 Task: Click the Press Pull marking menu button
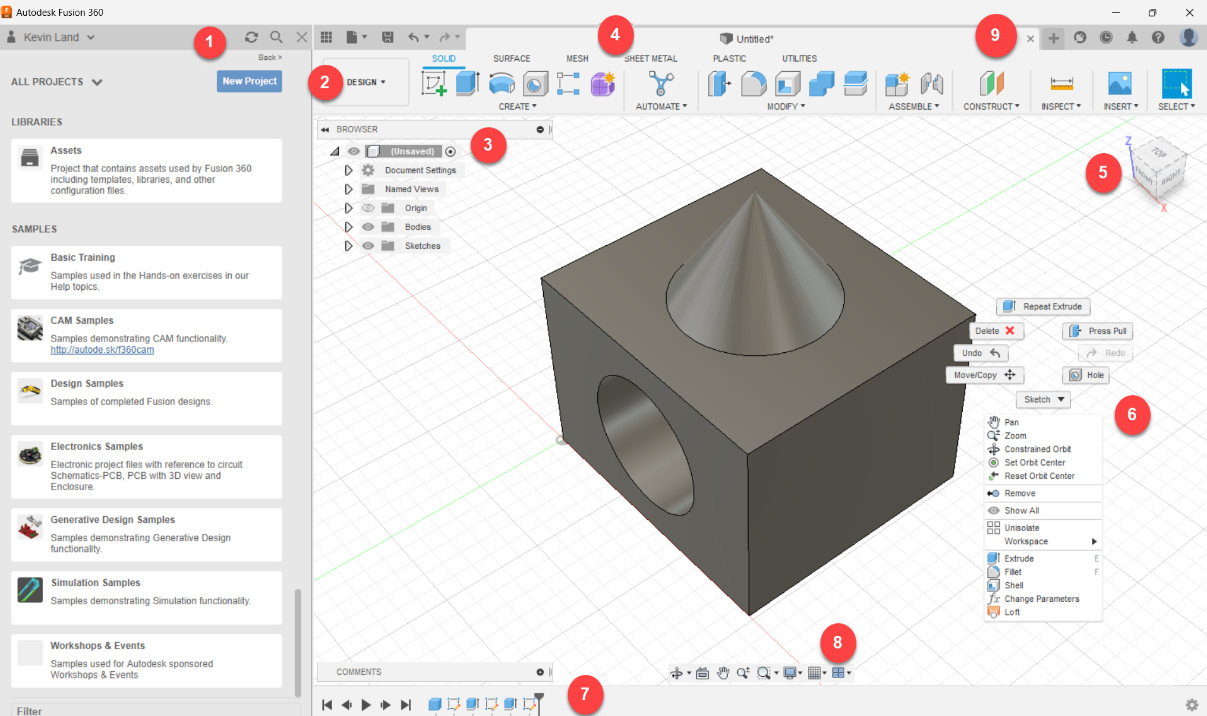pyautogui.click(x=1098, y=331)
